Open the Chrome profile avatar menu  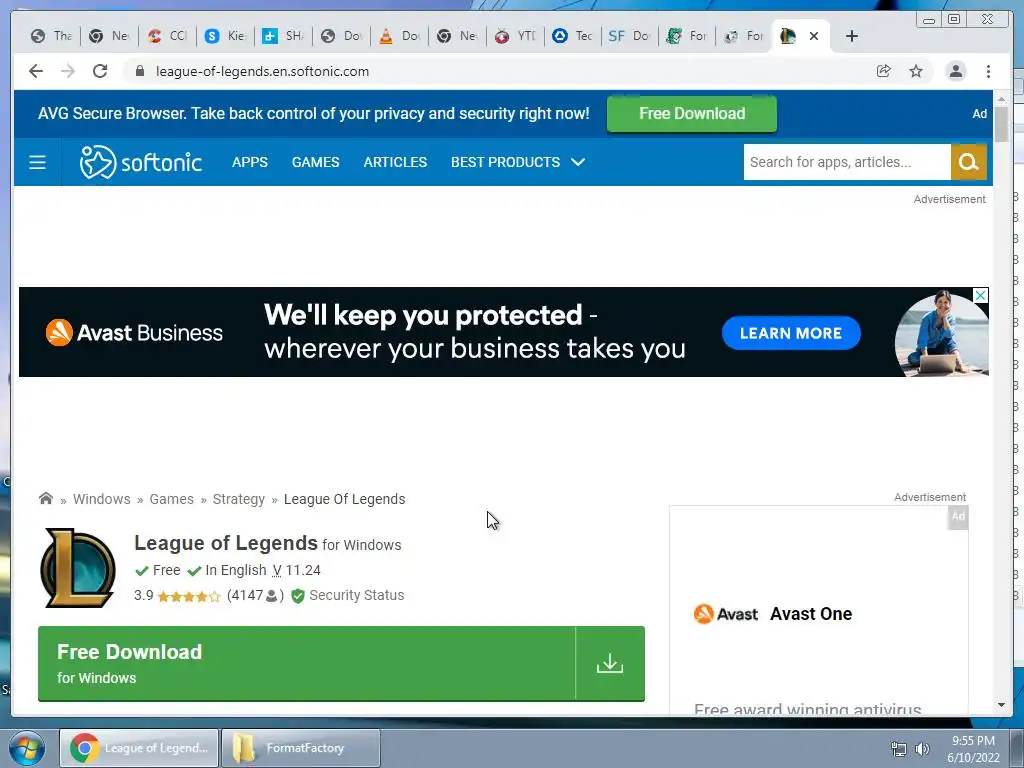(x=956, y=71)
